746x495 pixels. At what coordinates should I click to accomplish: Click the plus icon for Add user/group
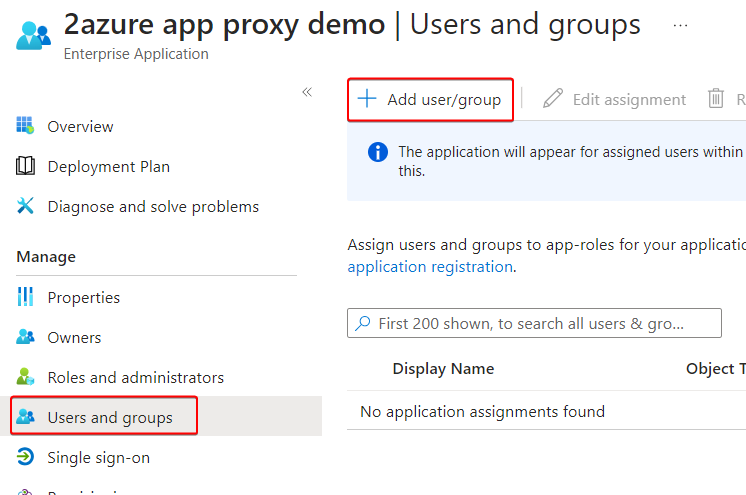coord(367,99)
